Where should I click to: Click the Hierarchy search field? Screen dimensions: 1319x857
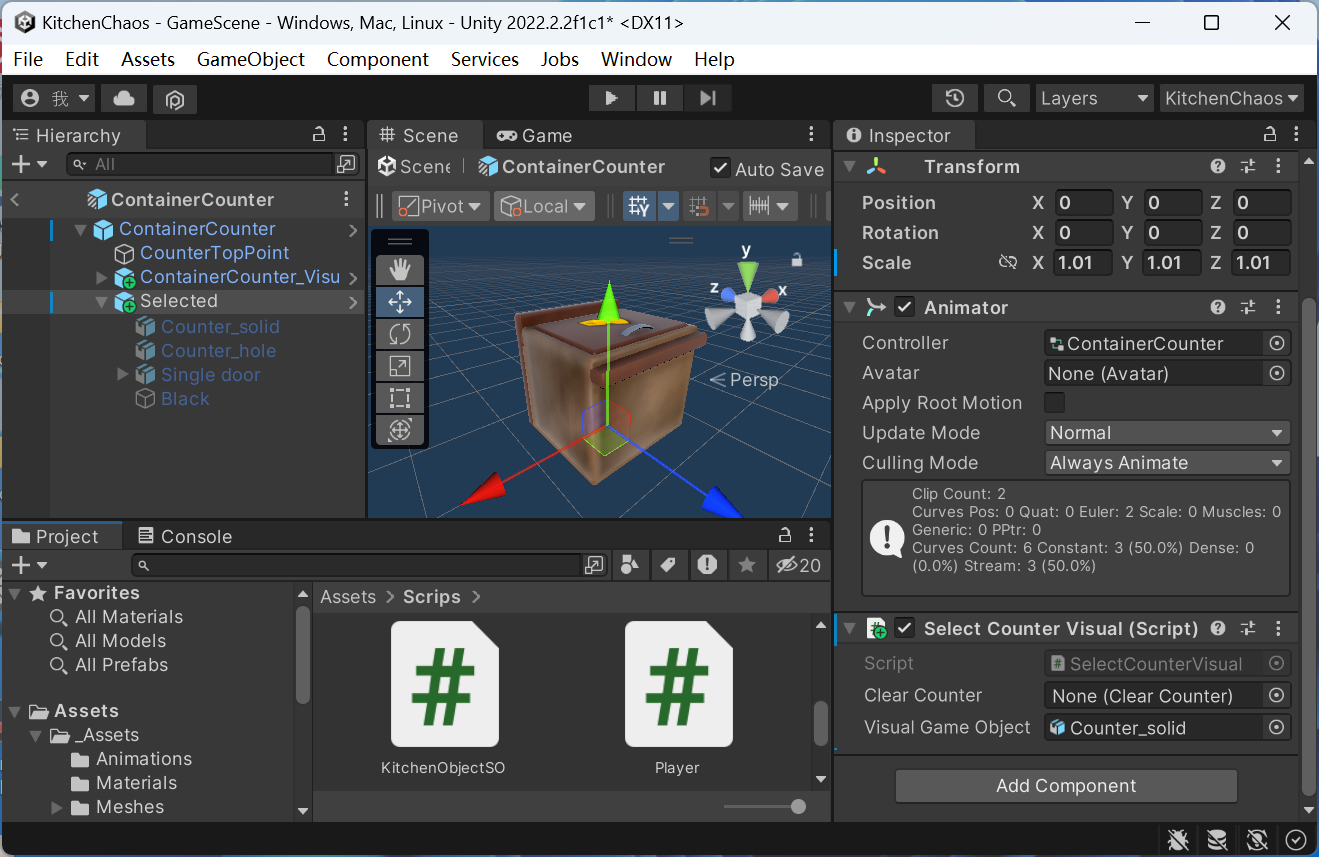coord(199,164)
